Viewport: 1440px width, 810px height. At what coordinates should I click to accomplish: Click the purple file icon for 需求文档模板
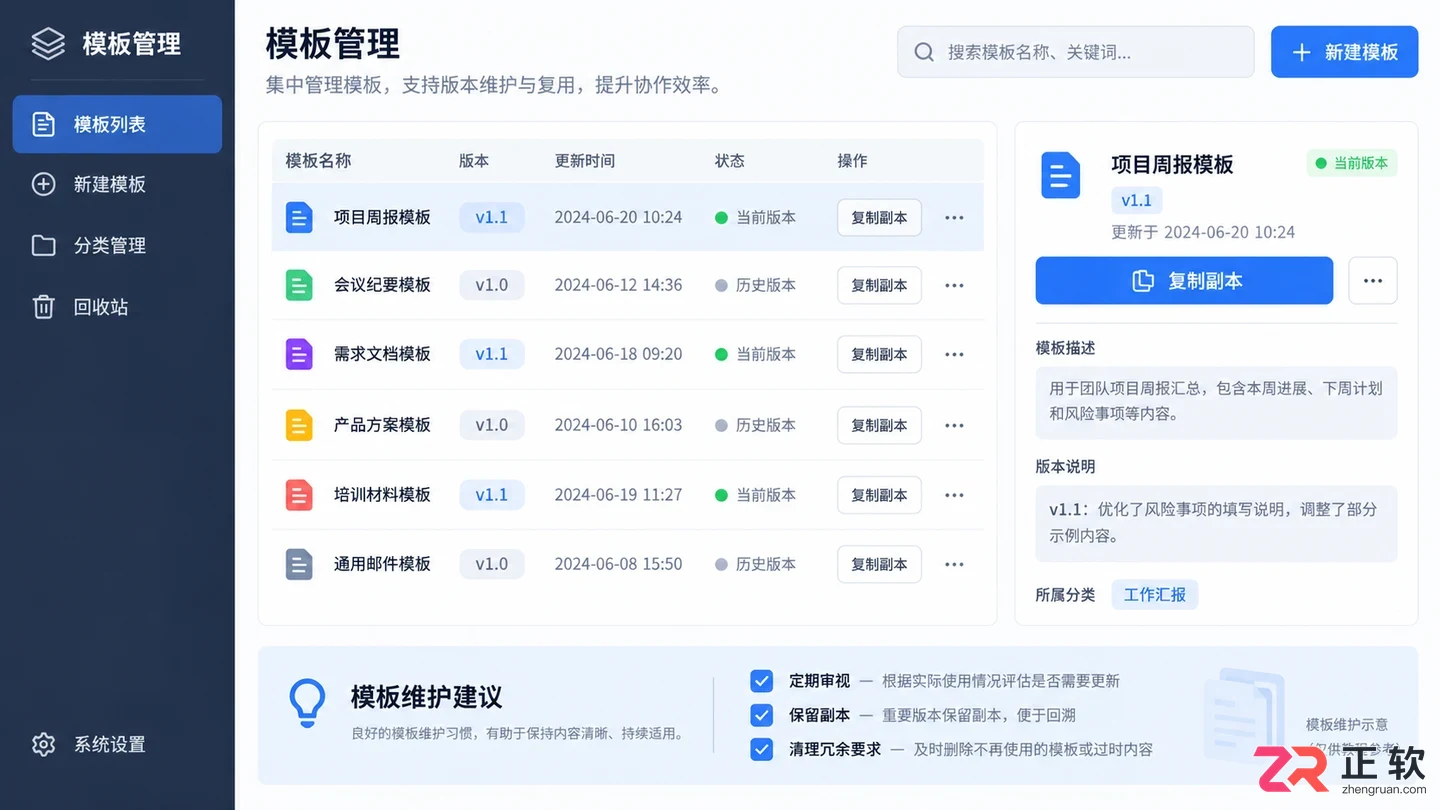click(x=299, y=354)
